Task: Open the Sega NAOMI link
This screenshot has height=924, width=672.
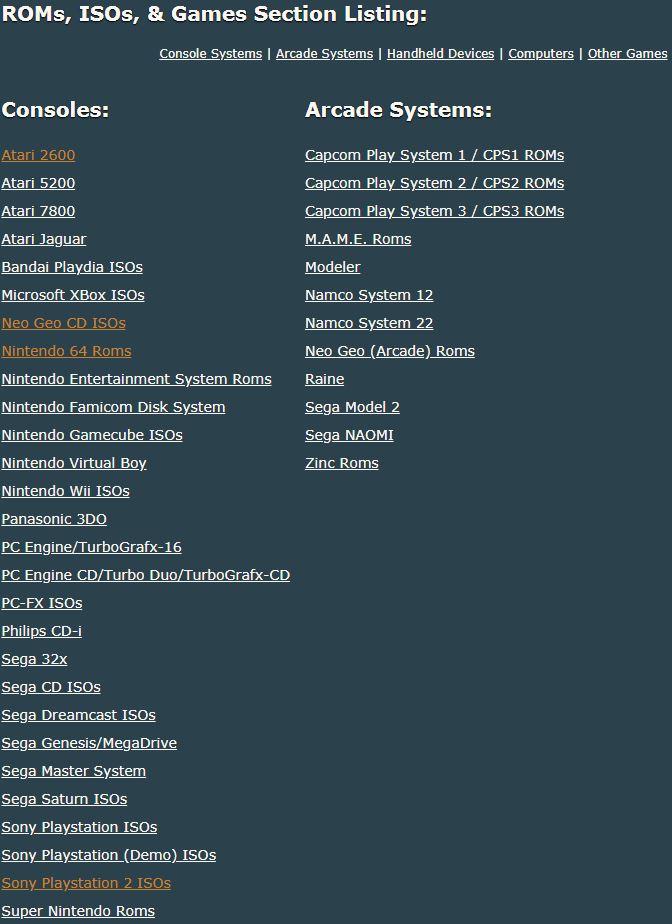Action: (x=349, y=435)
